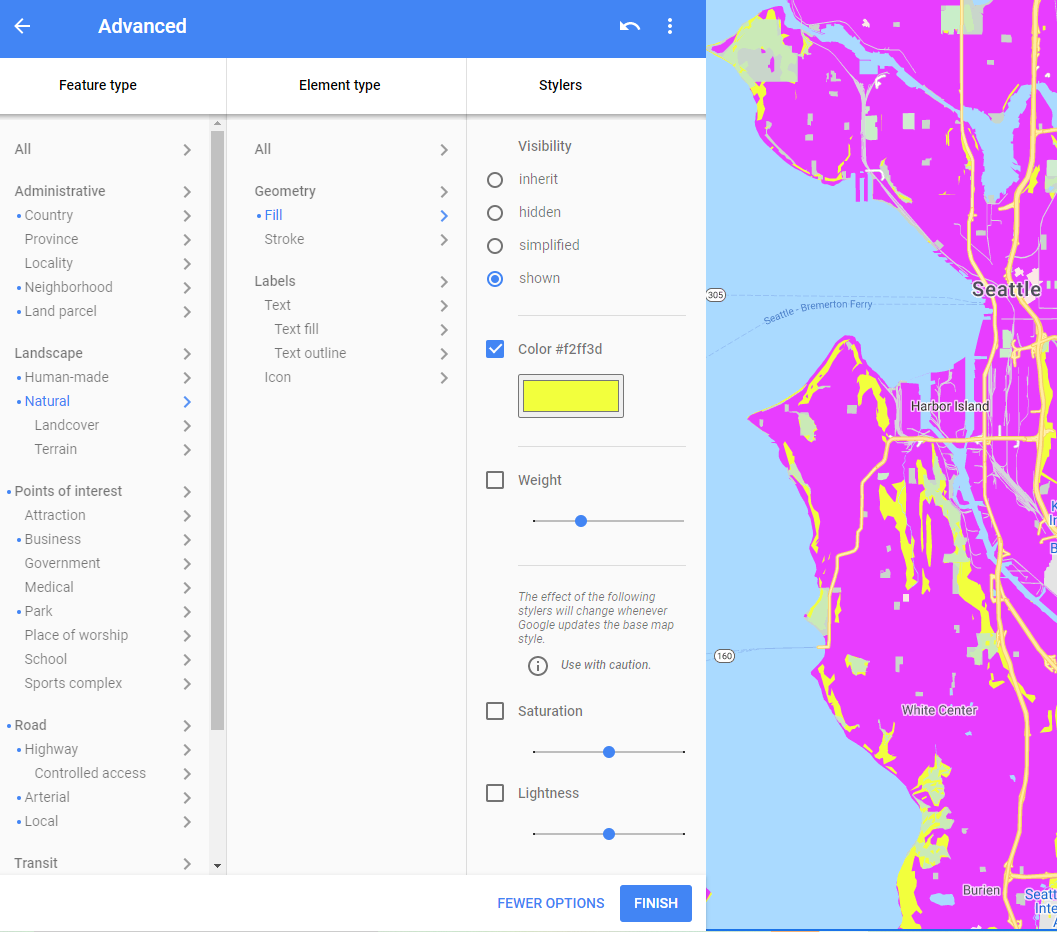This screenshot has width=1057, height=932.
Task: Select the 'simplified' visibility radio option
Action: pyautogui.click(x=495, y=246)
